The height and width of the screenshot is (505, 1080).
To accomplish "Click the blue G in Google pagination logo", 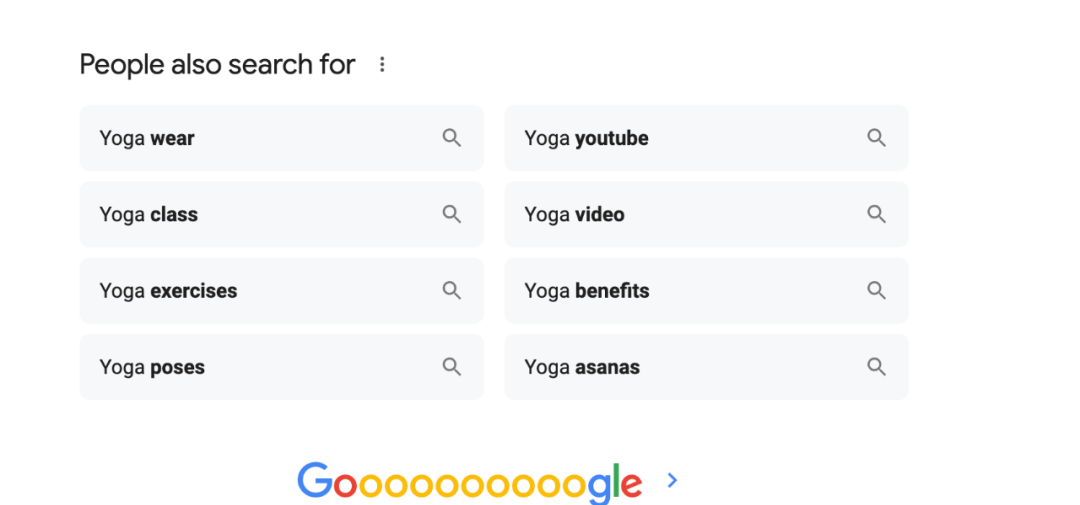I will [x=314, y=481].
